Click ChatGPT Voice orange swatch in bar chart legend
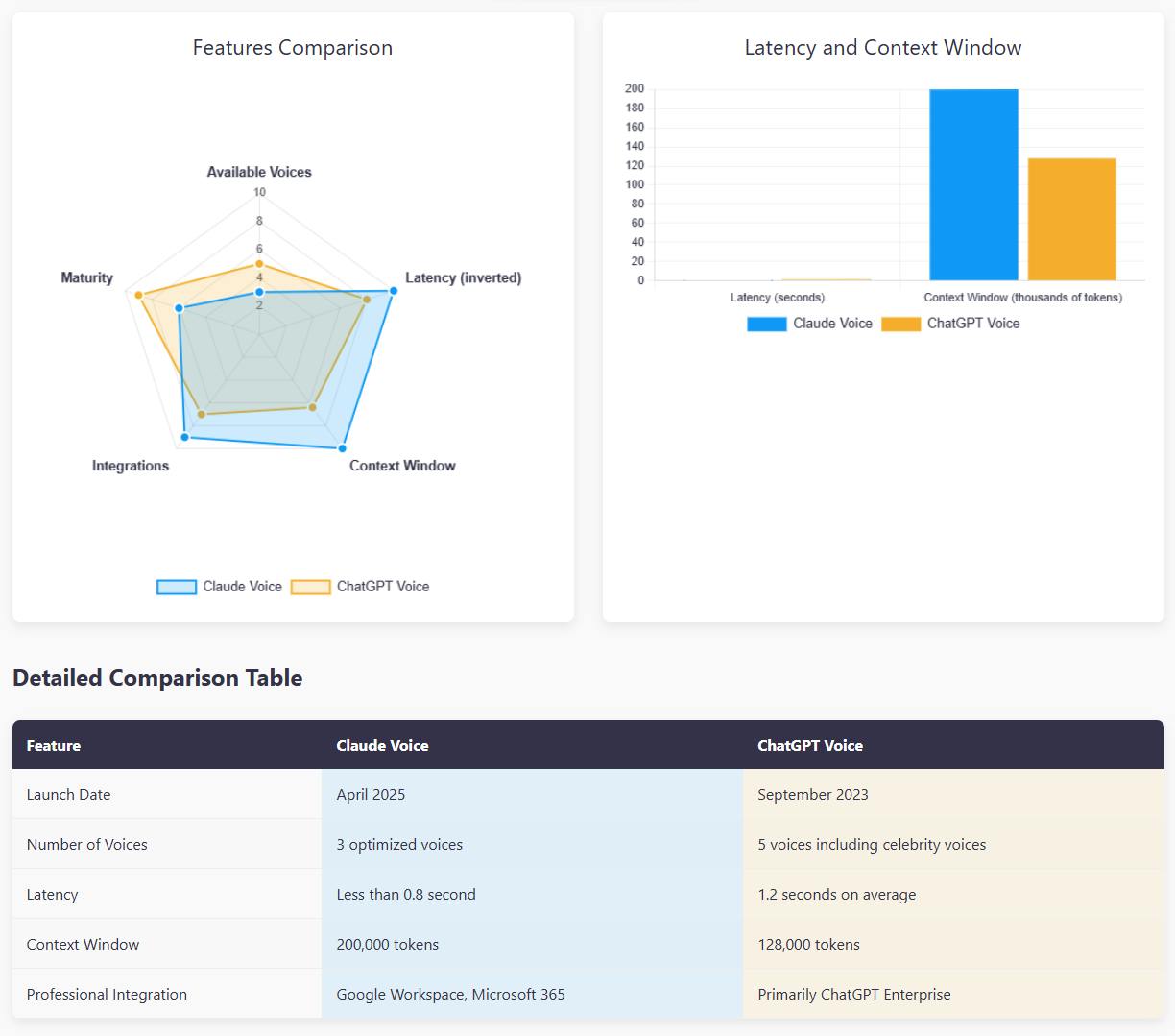This screenshot has height=1036, width=1175. pyautogui.click(x=900, y=324)
